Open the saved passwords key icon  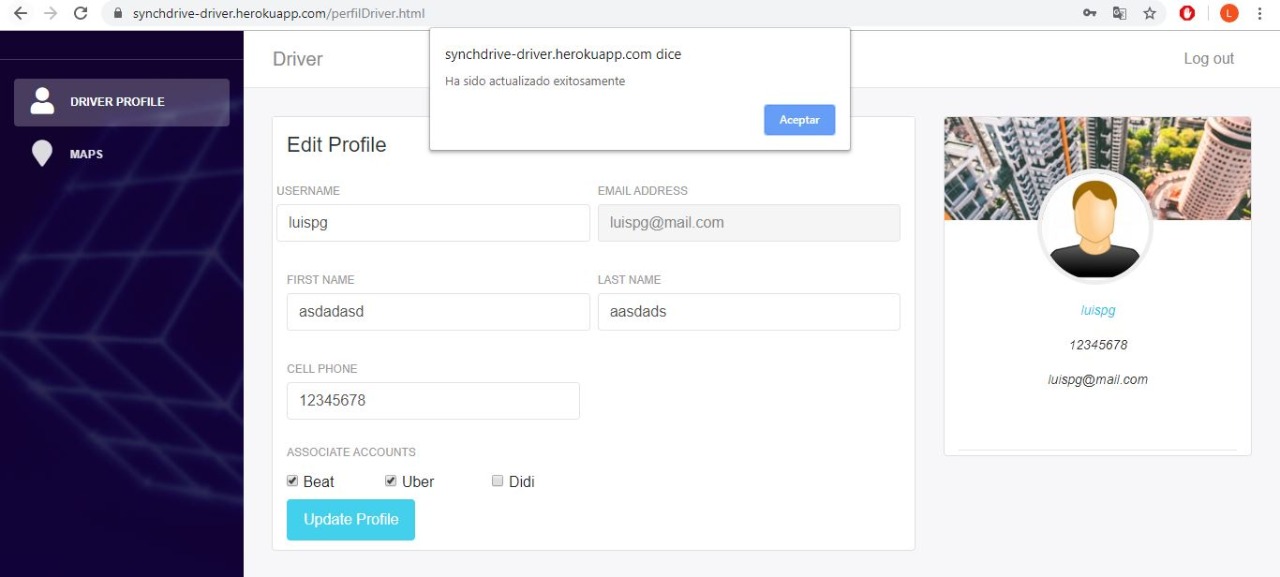(1090, 14)
